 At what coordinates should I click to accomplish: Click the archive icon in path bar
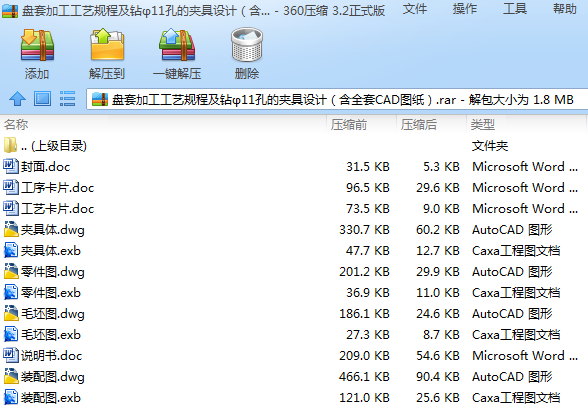(100, 99)
